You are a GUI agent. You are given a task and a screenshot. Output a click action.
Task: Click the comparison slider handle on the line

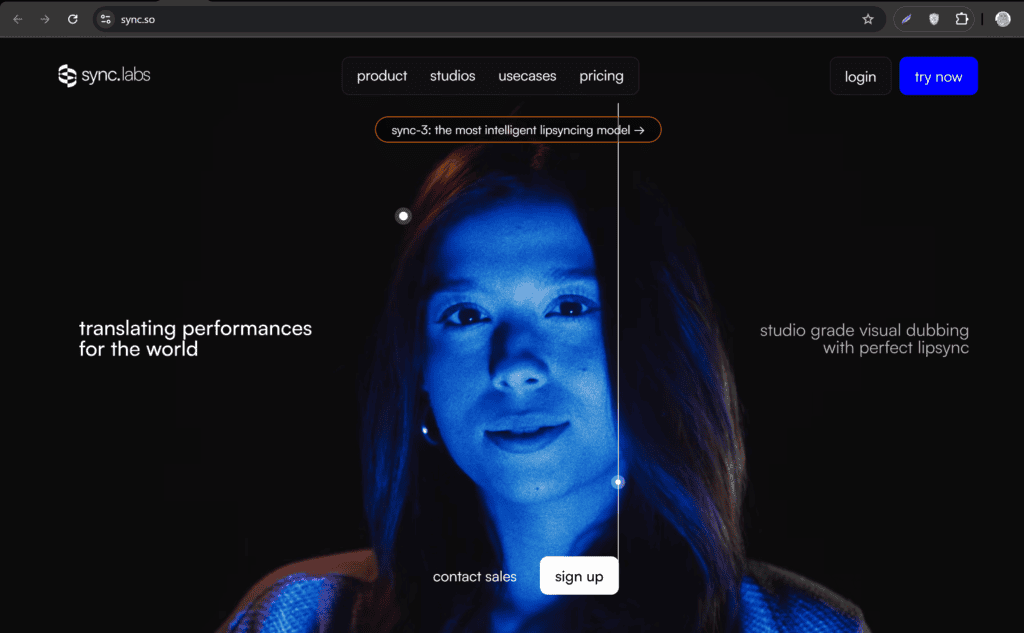(618, 482)
